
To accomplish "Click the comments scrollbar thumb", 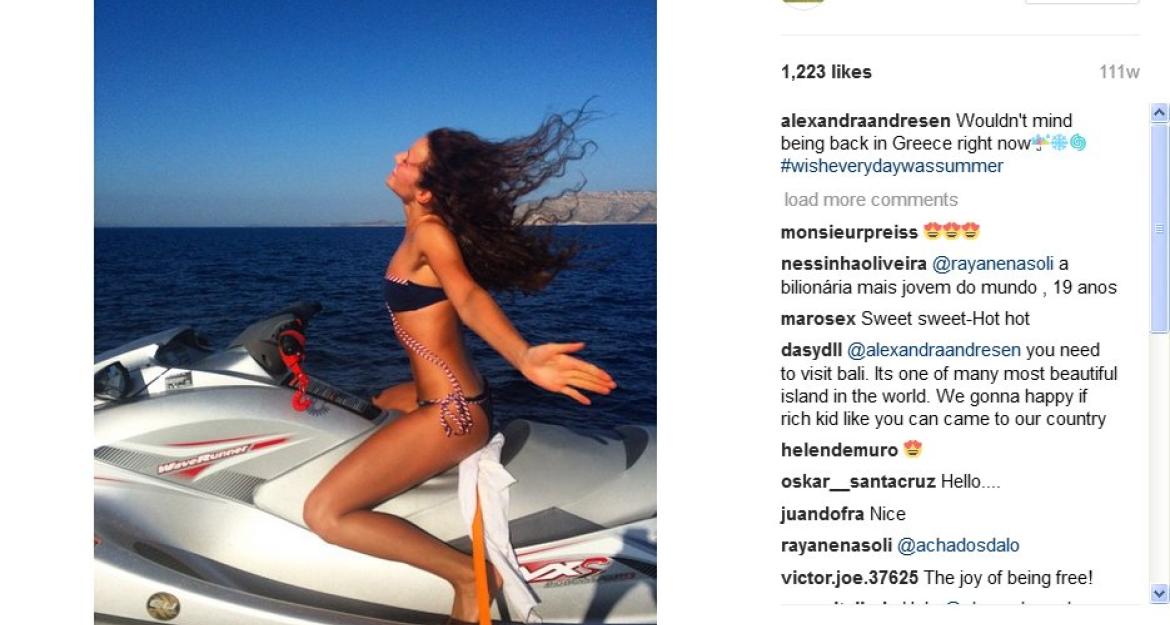I will tap(1159, 227).
